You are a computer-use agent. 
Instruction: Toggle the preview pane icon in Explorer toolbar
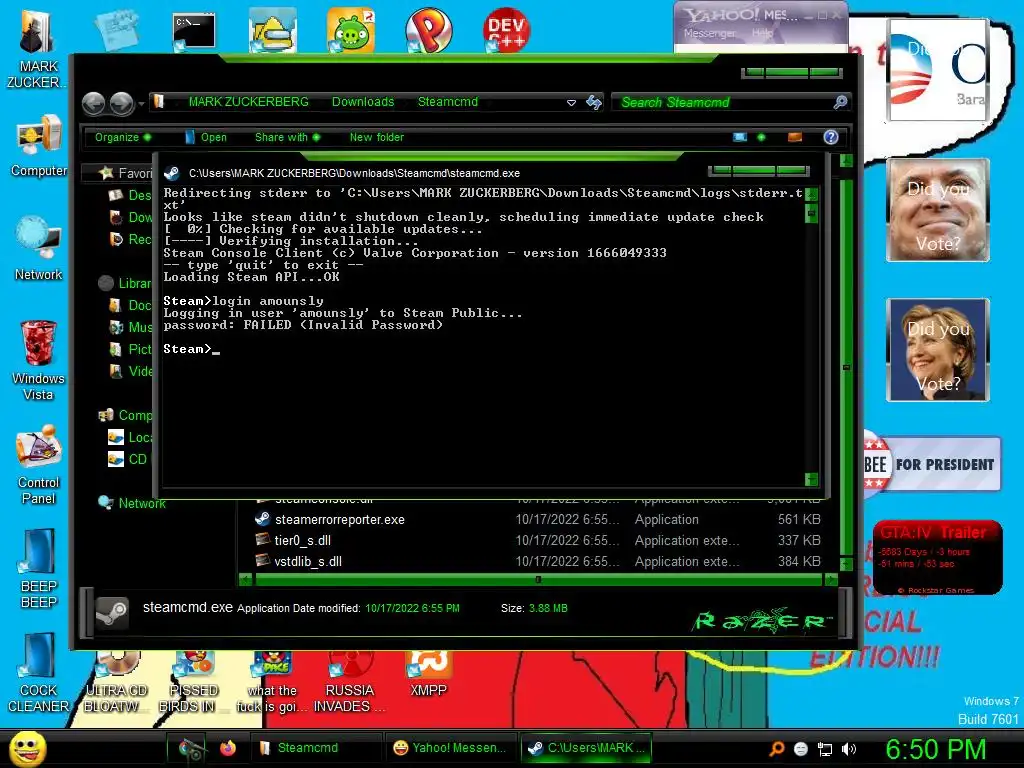pos(795,137)
